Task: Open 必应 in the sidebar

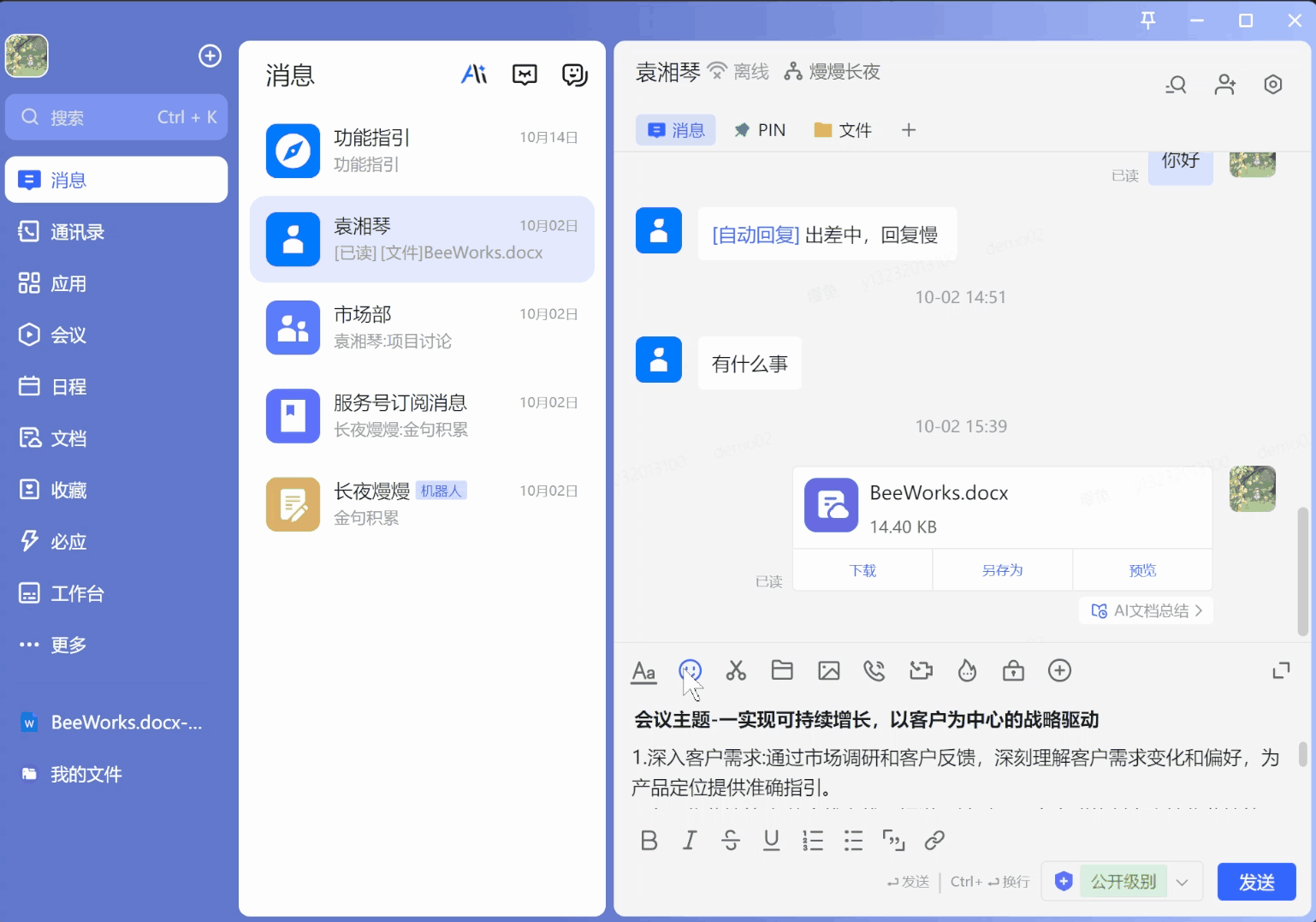Action: point(116,542)
